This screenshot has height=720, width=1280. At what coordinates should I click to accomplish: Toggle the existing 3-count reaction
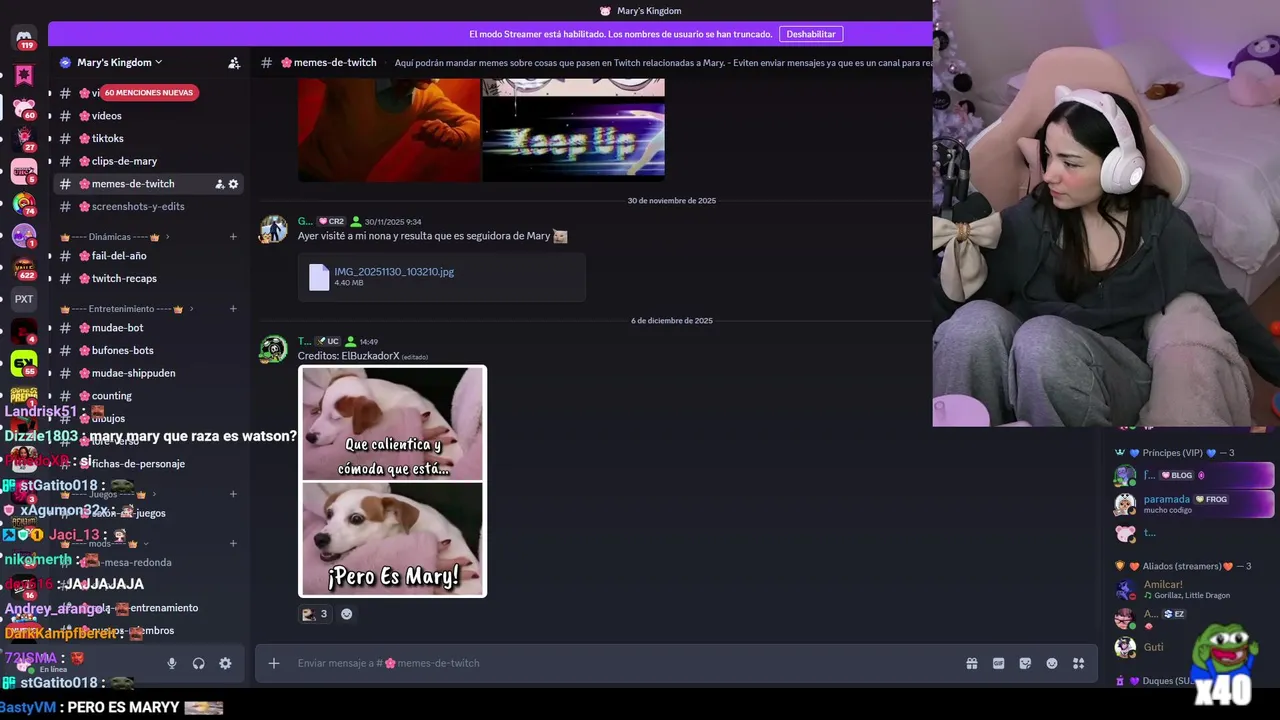(315, 614)
